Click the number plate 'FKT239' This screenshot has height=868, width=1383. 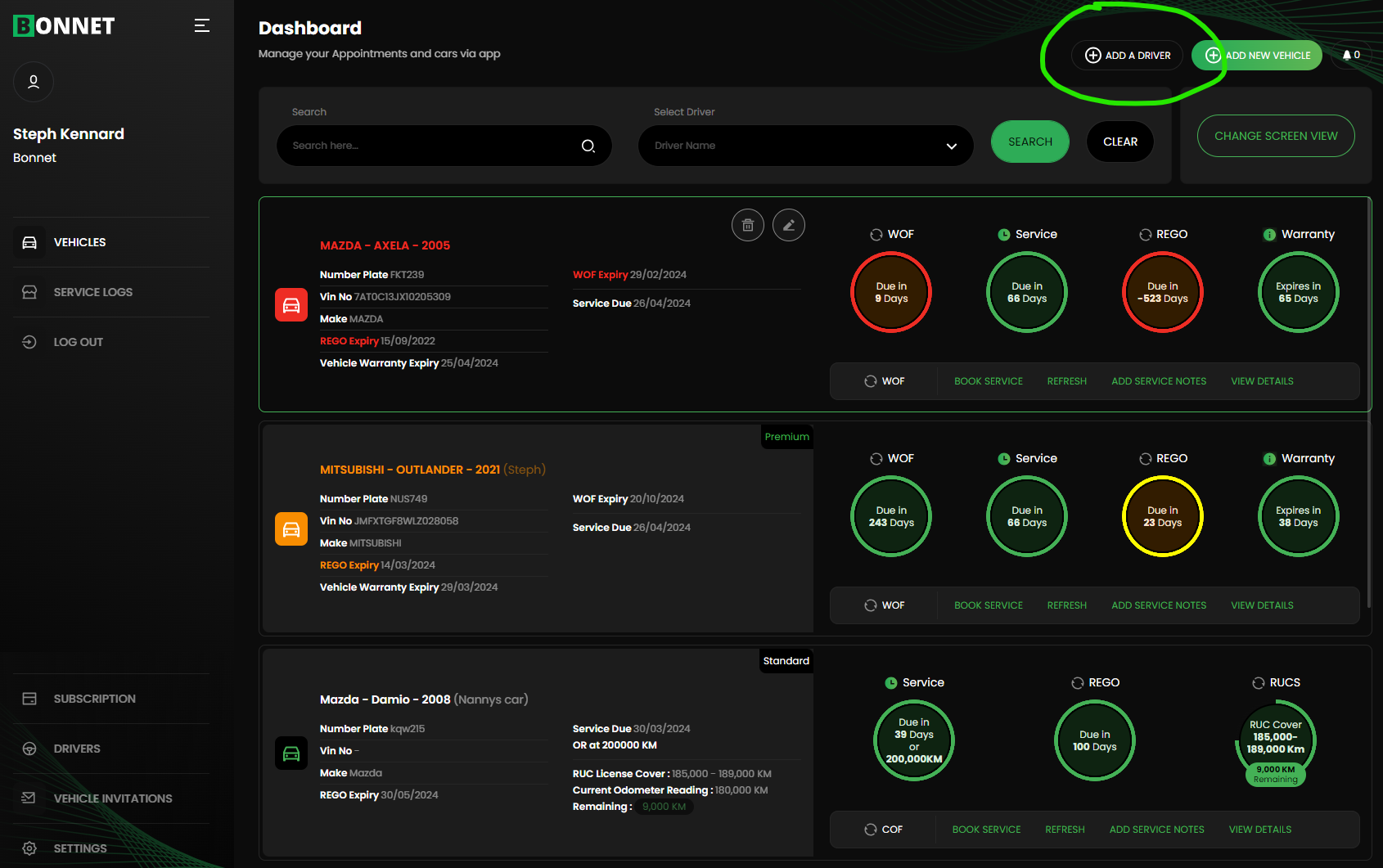point(407,275)
